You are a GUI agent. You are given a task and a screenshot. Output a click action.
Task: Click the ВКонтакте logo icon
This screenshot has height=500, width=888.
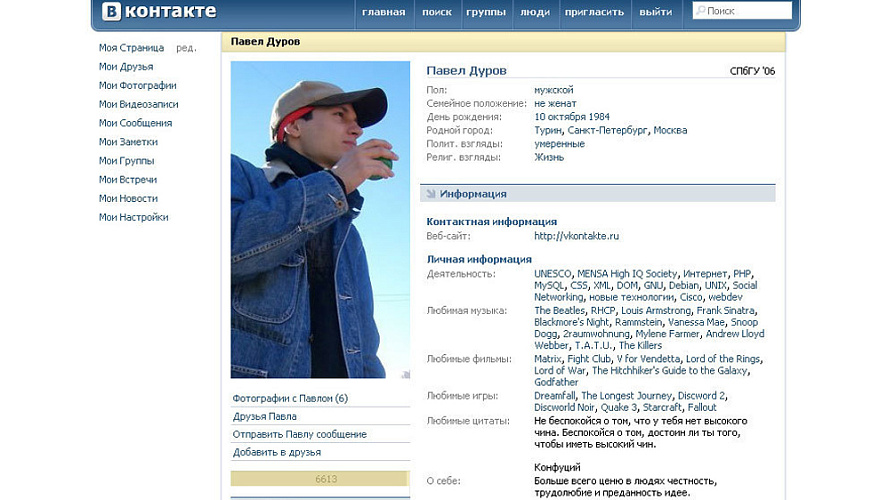(x=112, y=11)
